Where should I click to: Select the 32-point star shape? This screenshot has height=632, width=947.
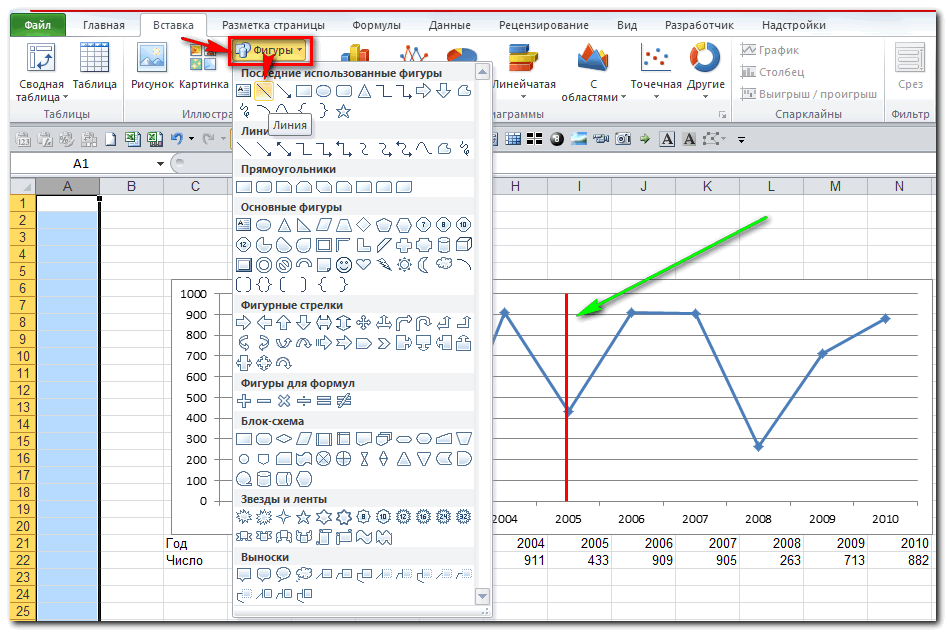(463, 517)
